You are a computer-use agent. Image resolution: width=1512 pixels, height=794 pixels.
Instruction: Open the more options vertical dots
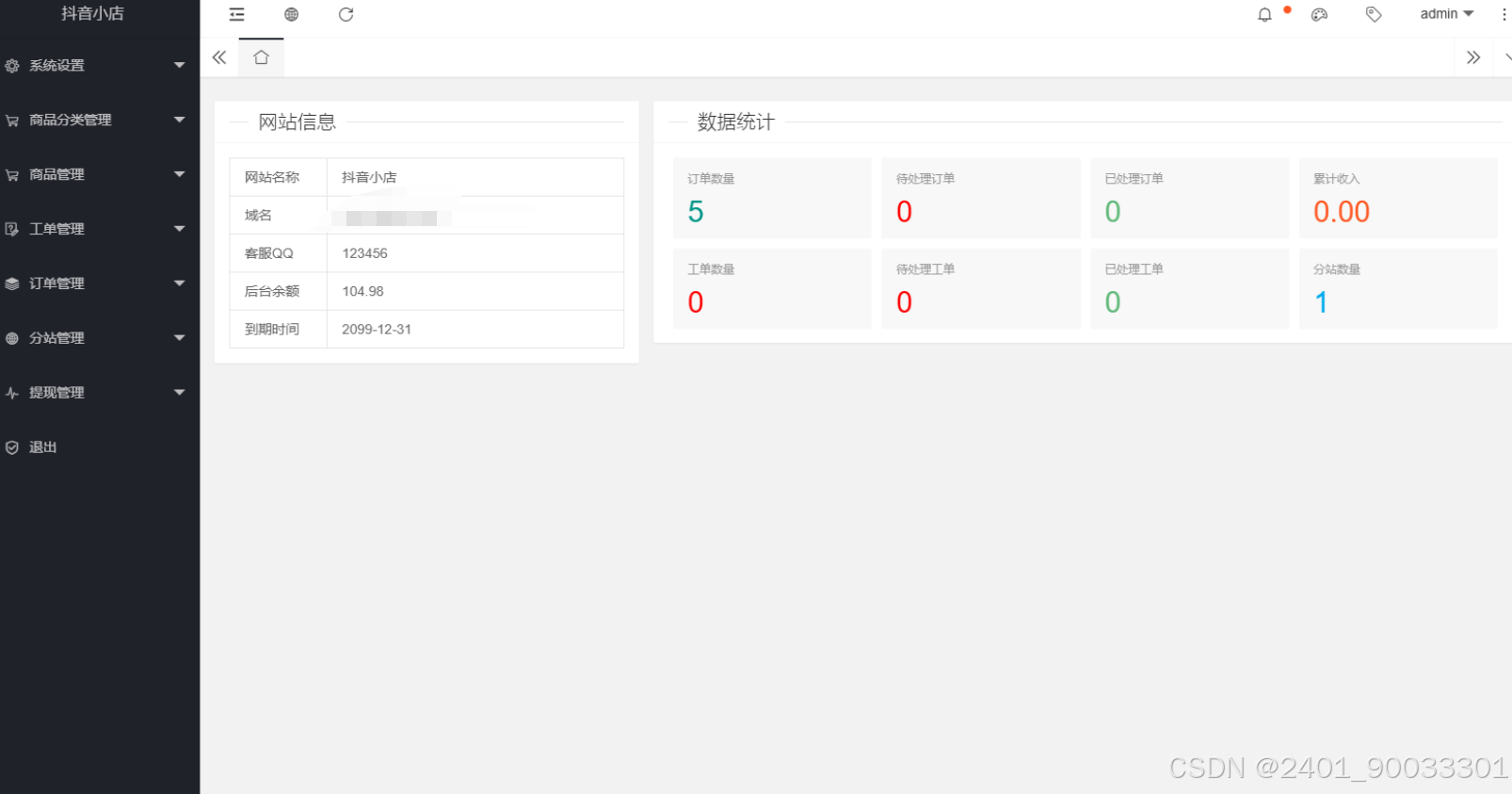click(x=1504, y=14)
